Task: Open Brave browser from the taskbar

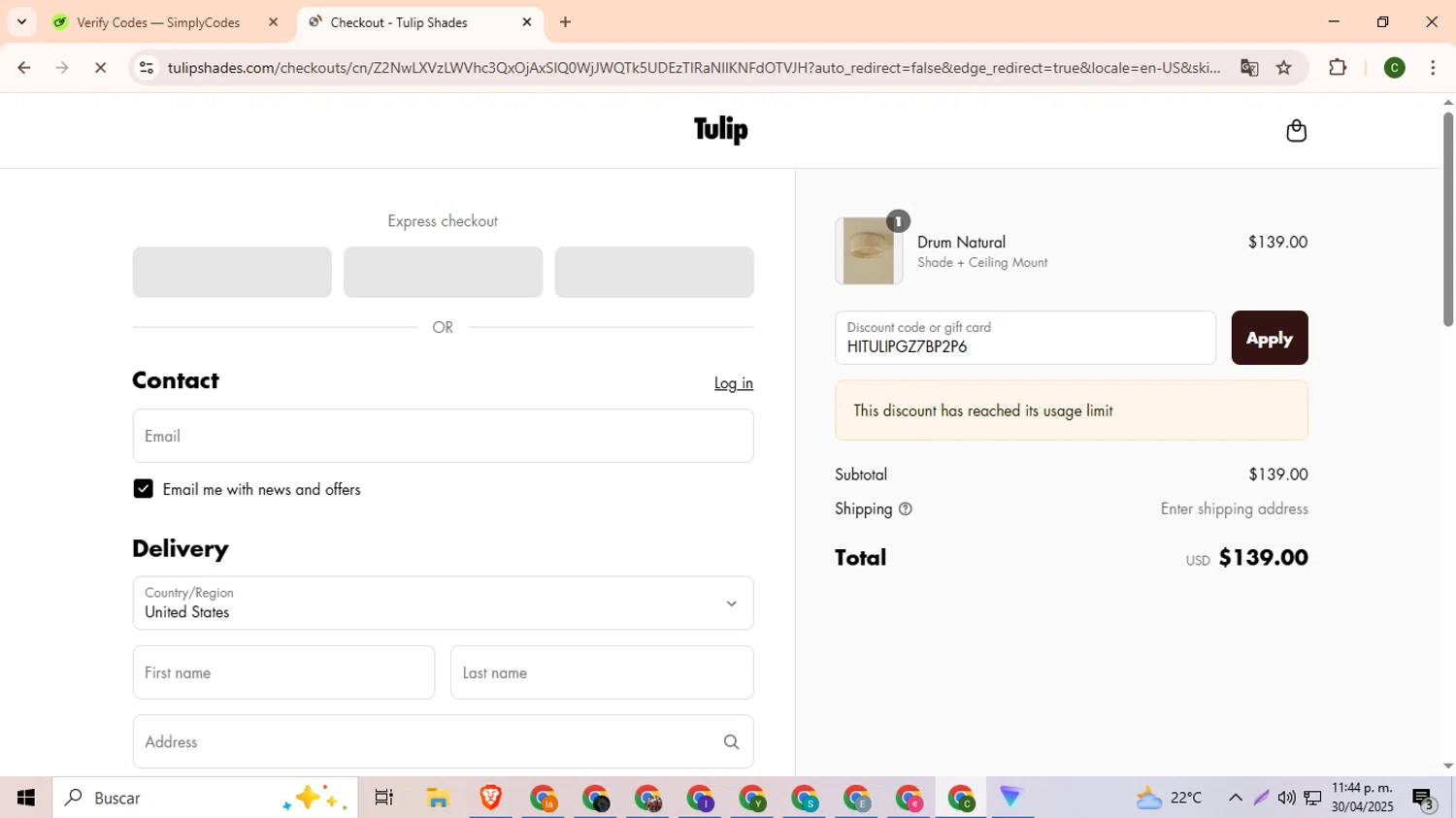Action: (491, 798)
